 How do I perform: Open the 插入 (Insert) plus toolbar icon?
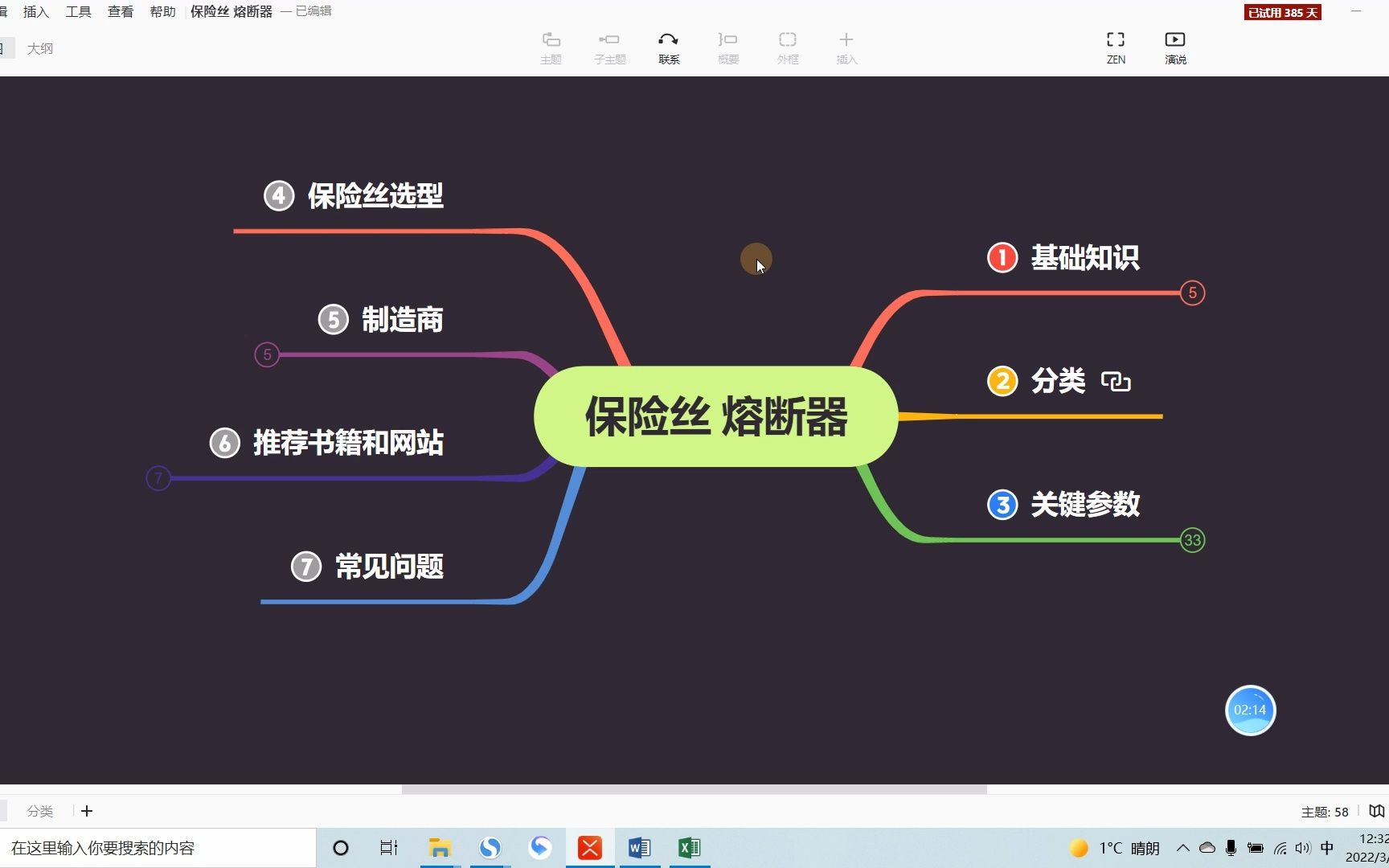[846, 47]
